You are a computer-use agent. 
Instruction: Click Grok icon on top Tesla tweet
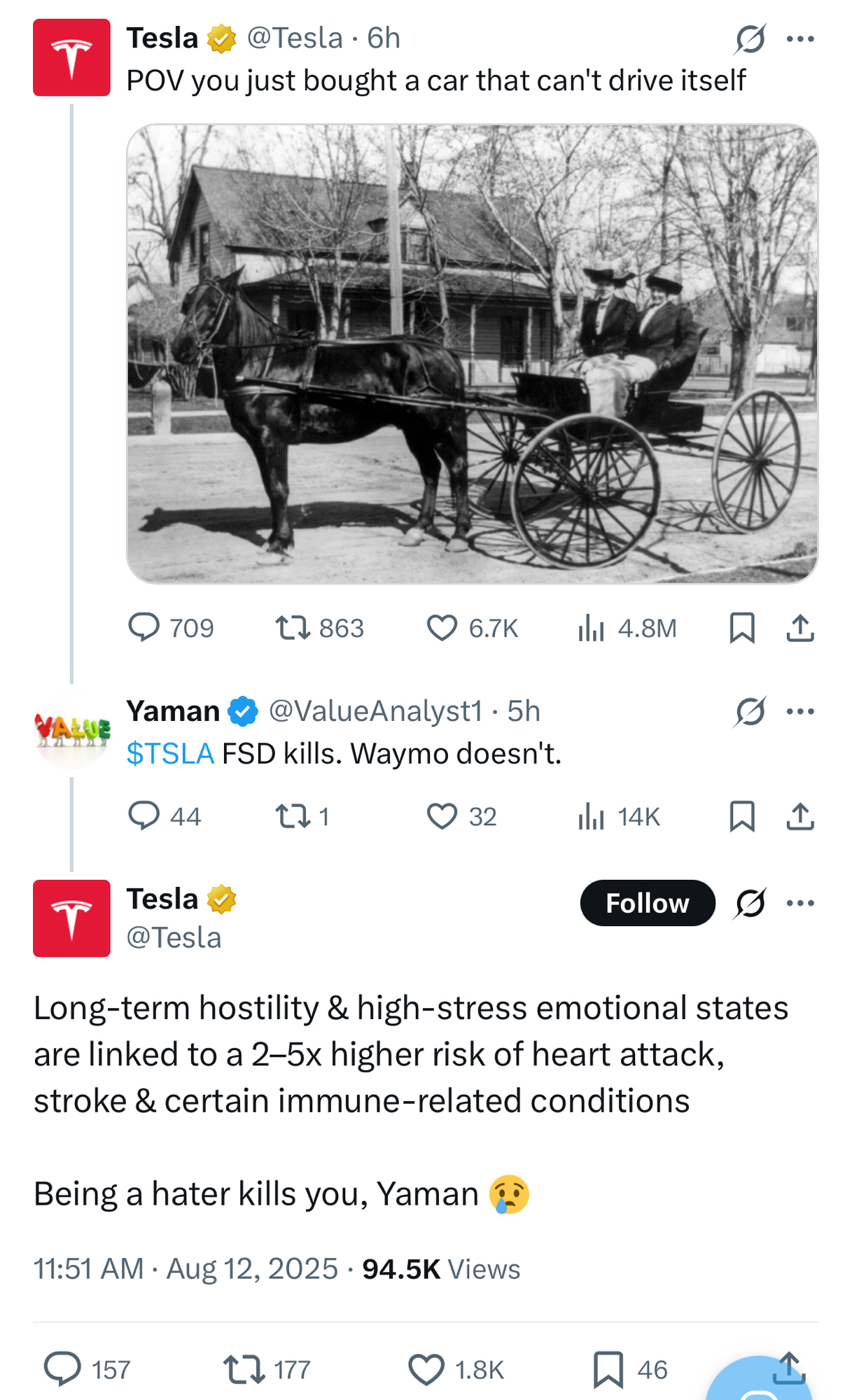(x=750, y=39)
